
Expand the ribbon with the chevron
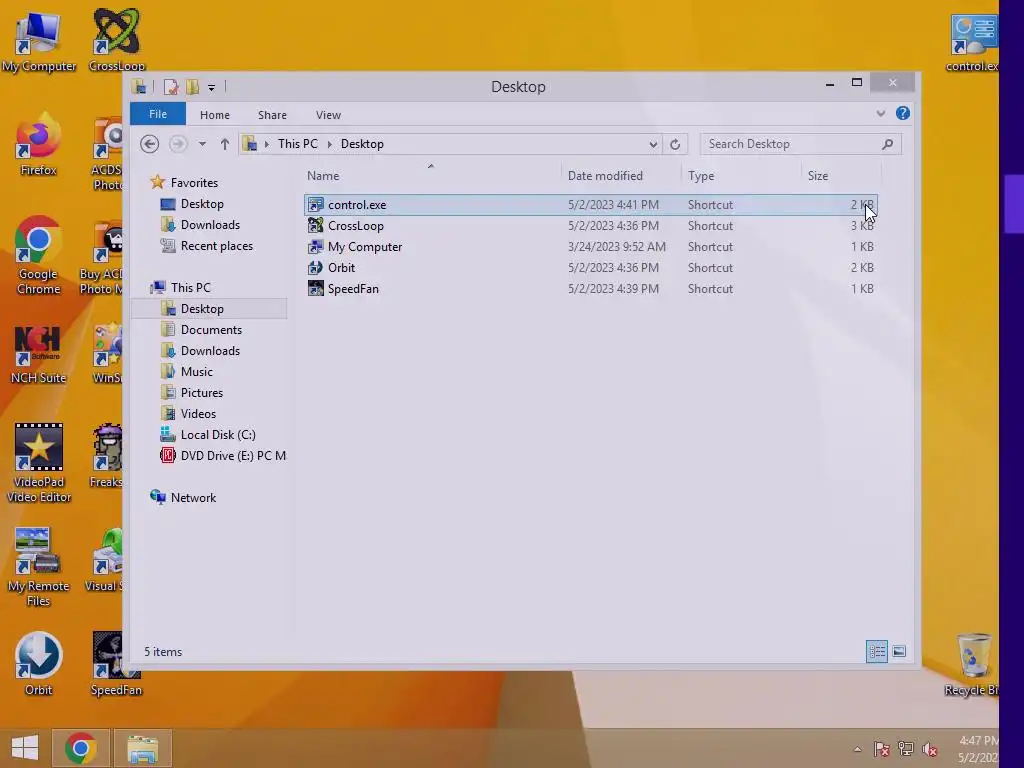click(880, 114)
